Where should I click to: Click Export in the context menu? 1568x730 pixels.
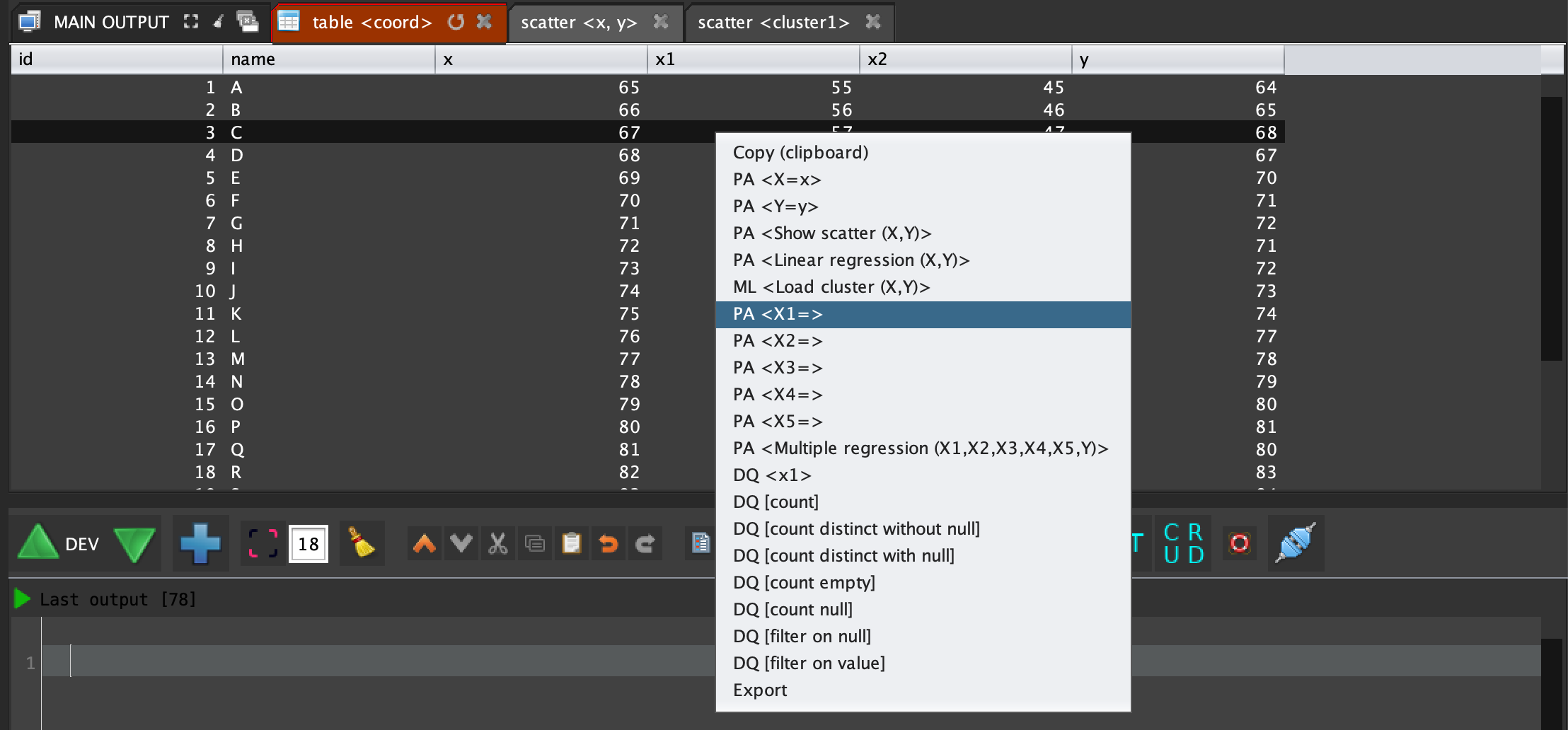760,690
